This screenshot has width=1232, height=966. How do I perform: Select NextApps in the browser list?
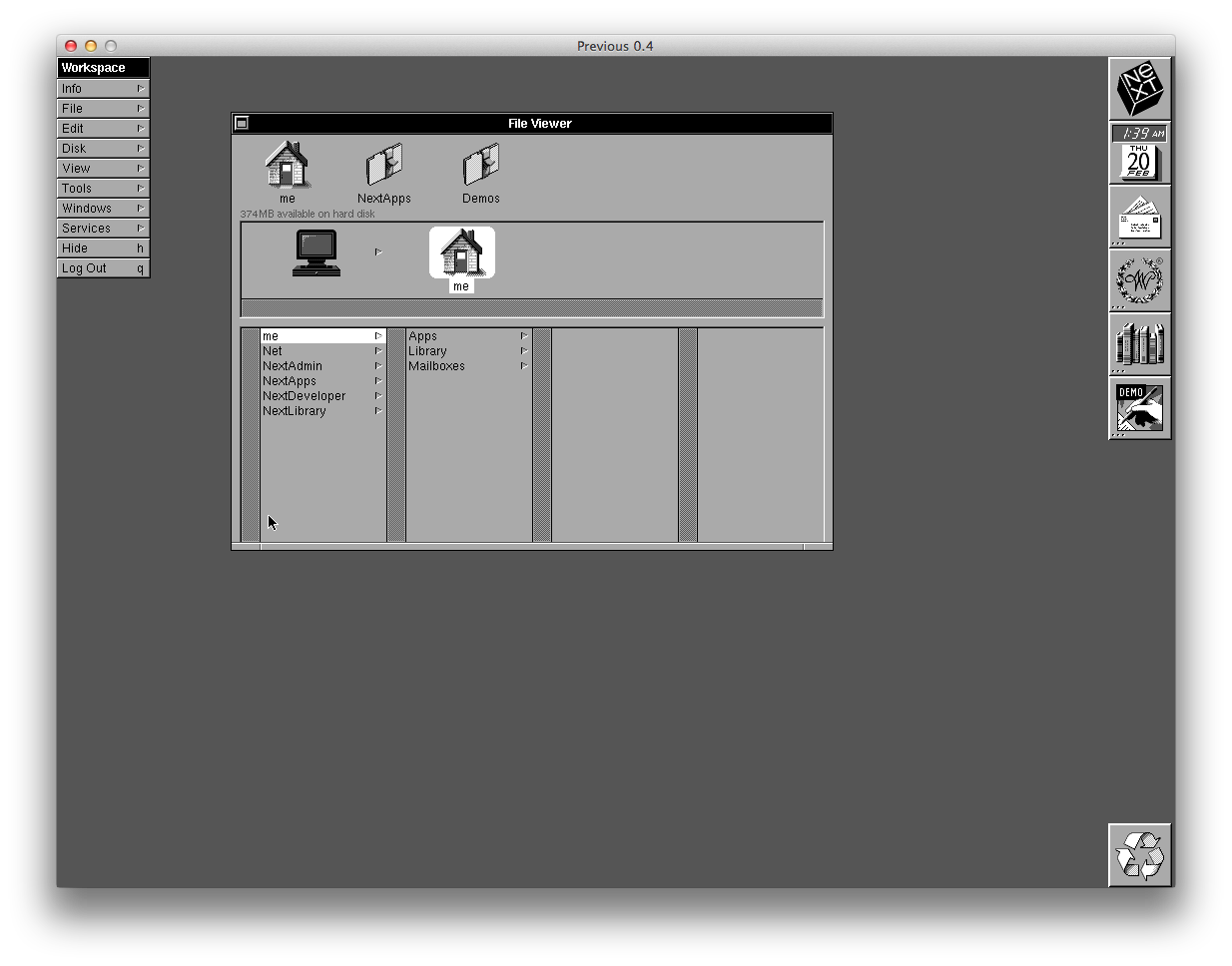(322, 381)
